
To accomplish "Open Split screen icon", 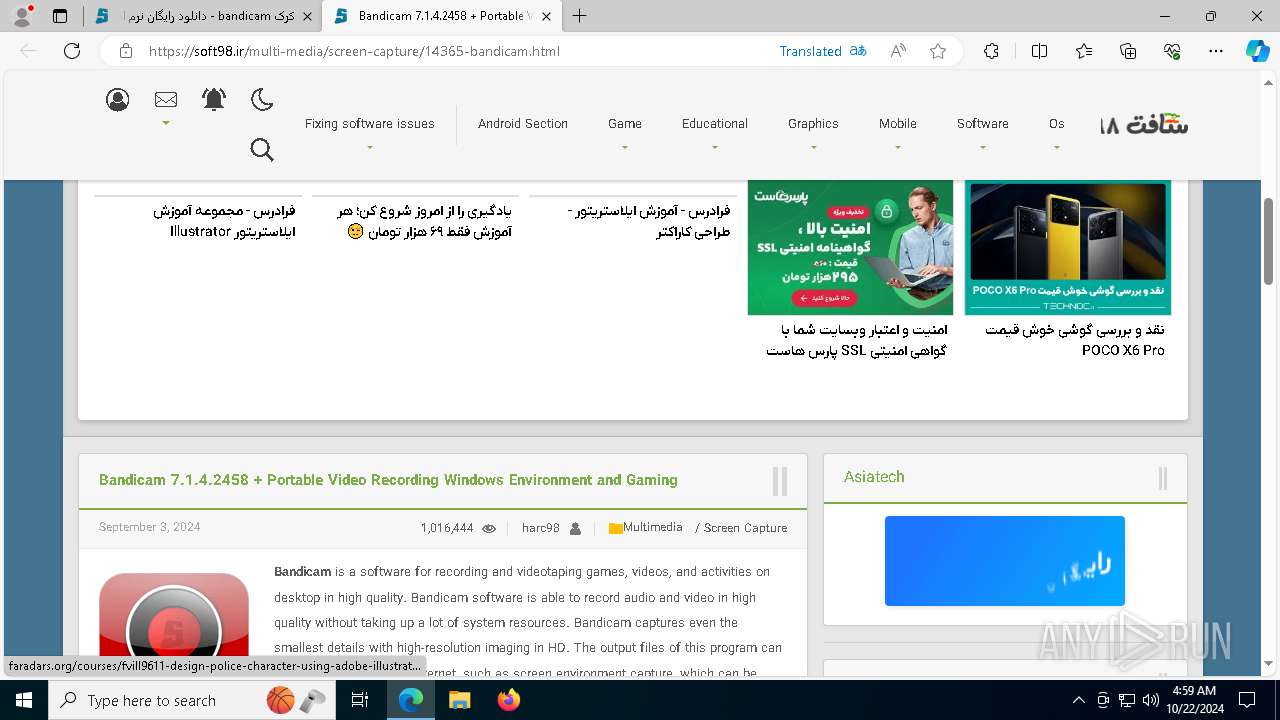I will click(x=1039, y=51).
